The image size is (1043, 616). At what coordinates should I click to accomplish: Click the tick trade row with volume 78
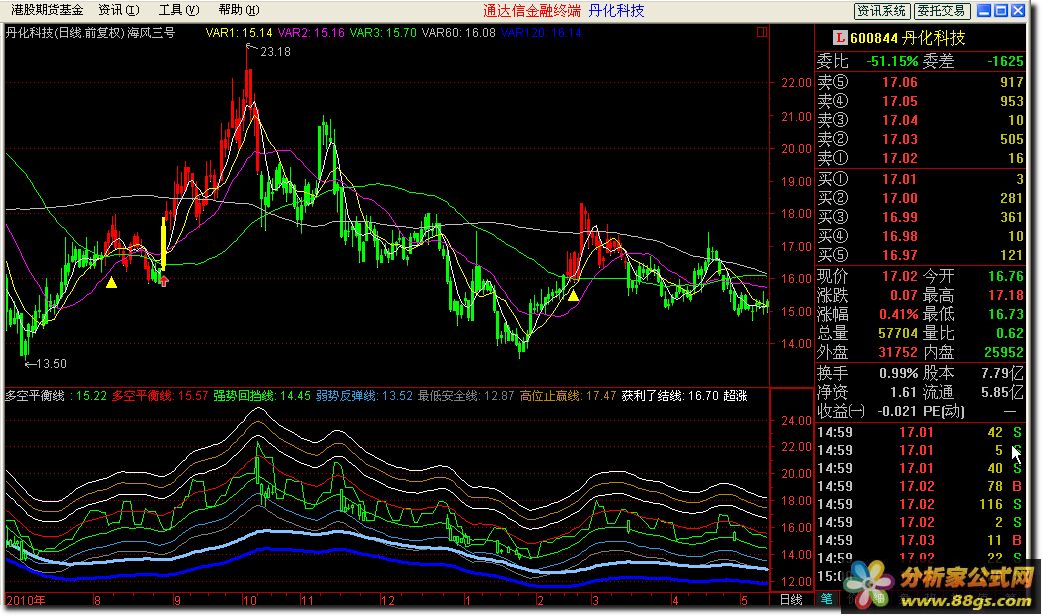(921, 486)
